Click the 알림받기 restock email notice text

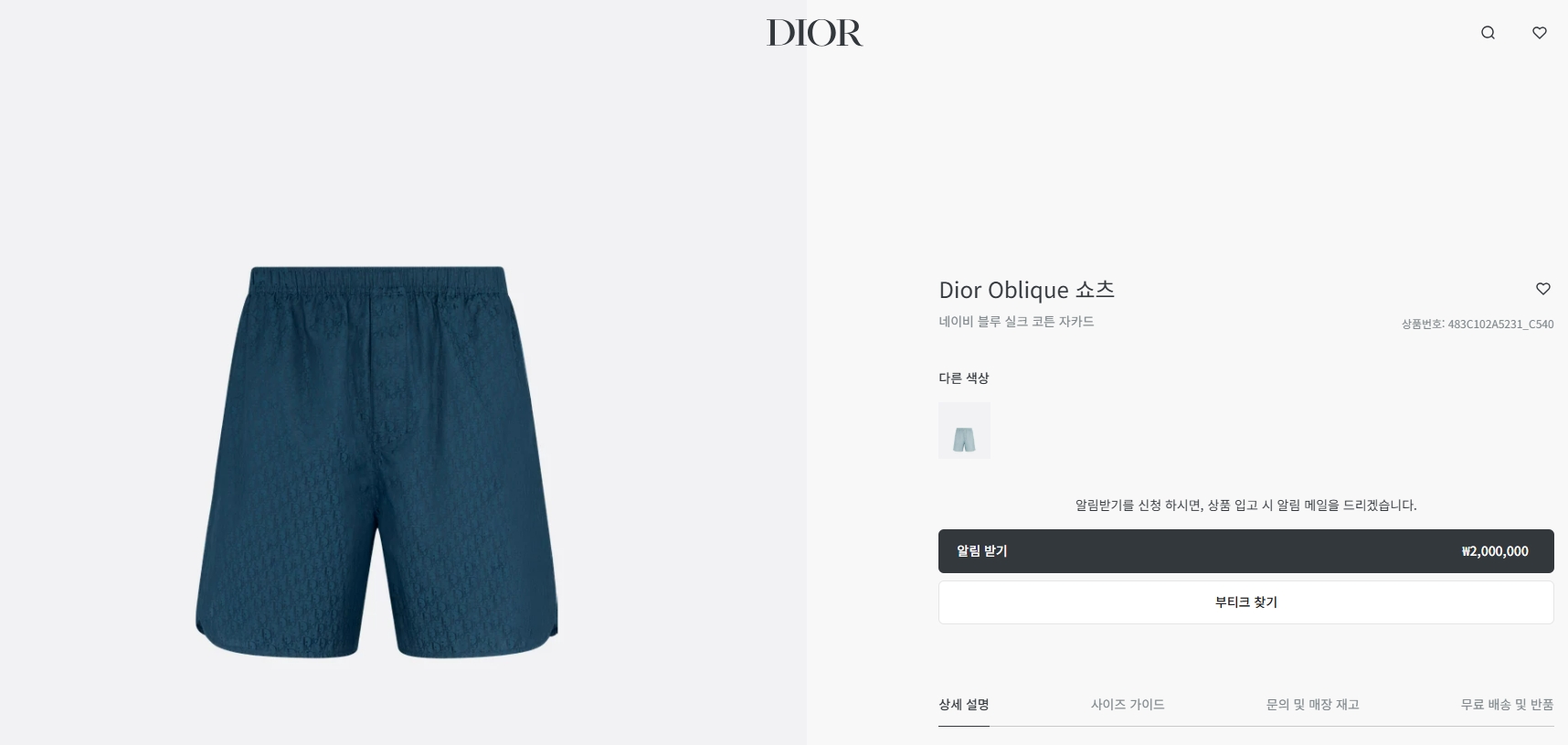[1246, 505]
